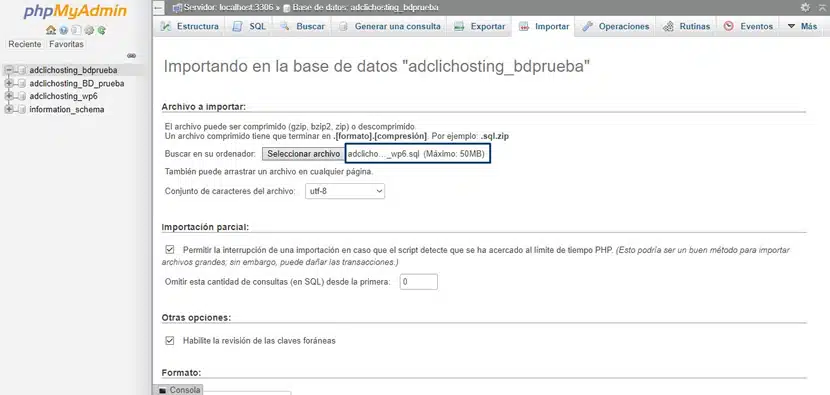Click Base de datos breadcrumb link
This screenshot has width=830, height=395.
point(365,8)
